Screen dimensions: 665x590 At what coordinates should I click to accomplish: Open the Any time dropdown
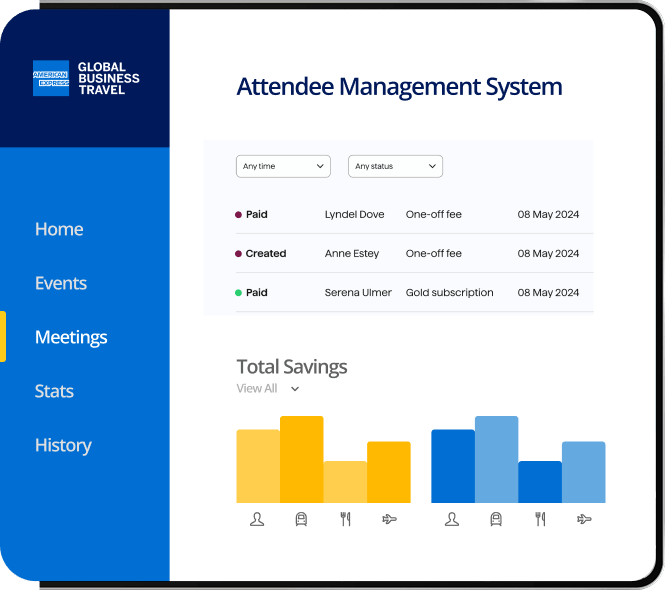pyautogui.click(x=283, y=166)
